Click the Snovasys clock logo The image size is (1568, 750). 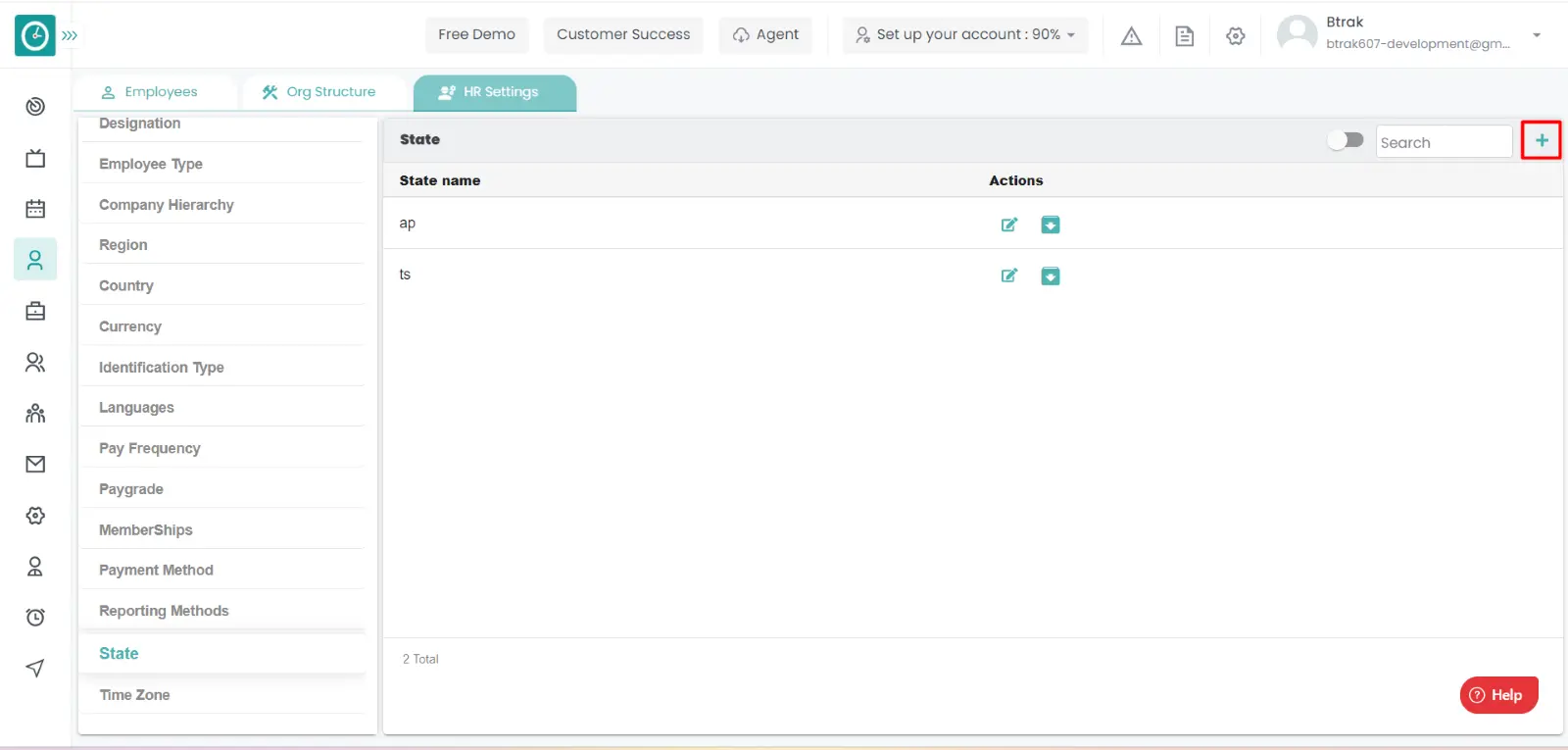[x=35, y=35]
